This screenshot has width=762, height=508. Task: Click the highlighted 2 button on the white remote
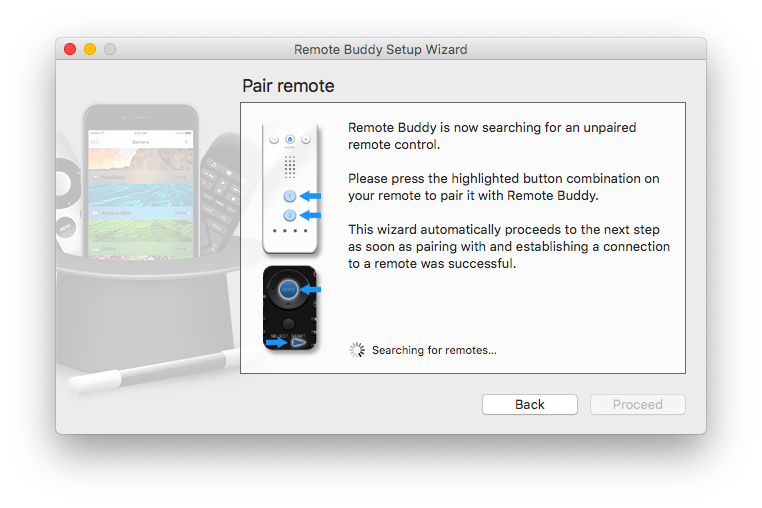(290, 215)
